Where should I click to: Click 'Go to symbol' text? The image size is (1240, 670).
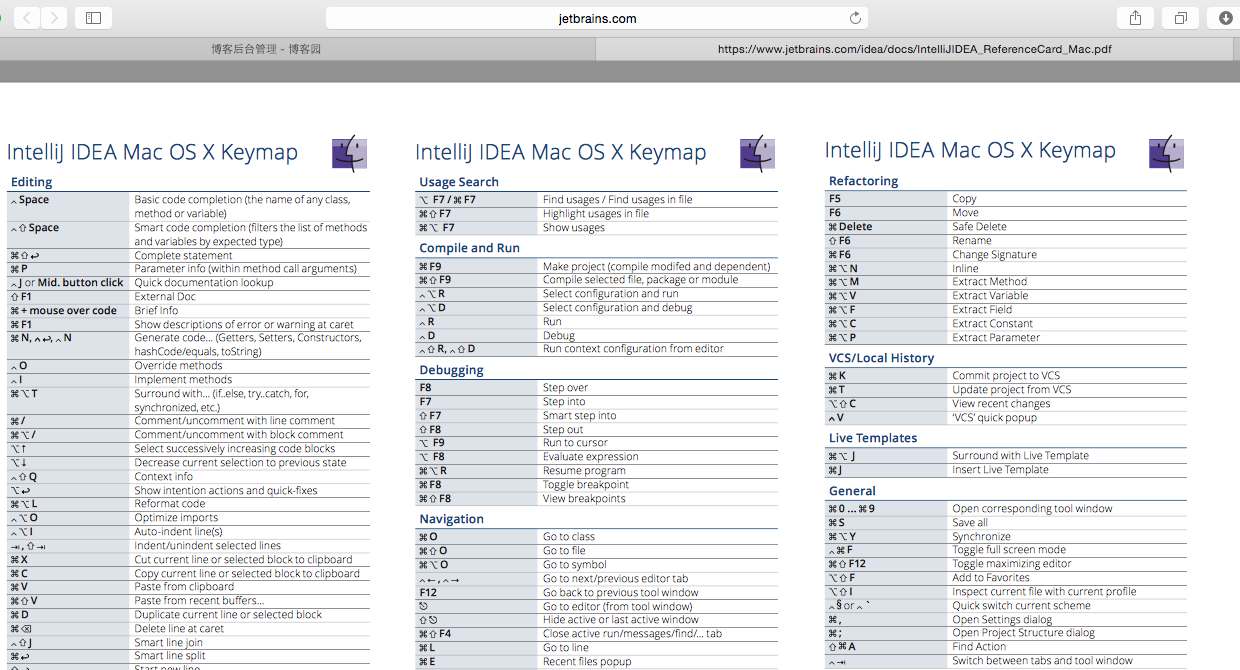[575, 565]
